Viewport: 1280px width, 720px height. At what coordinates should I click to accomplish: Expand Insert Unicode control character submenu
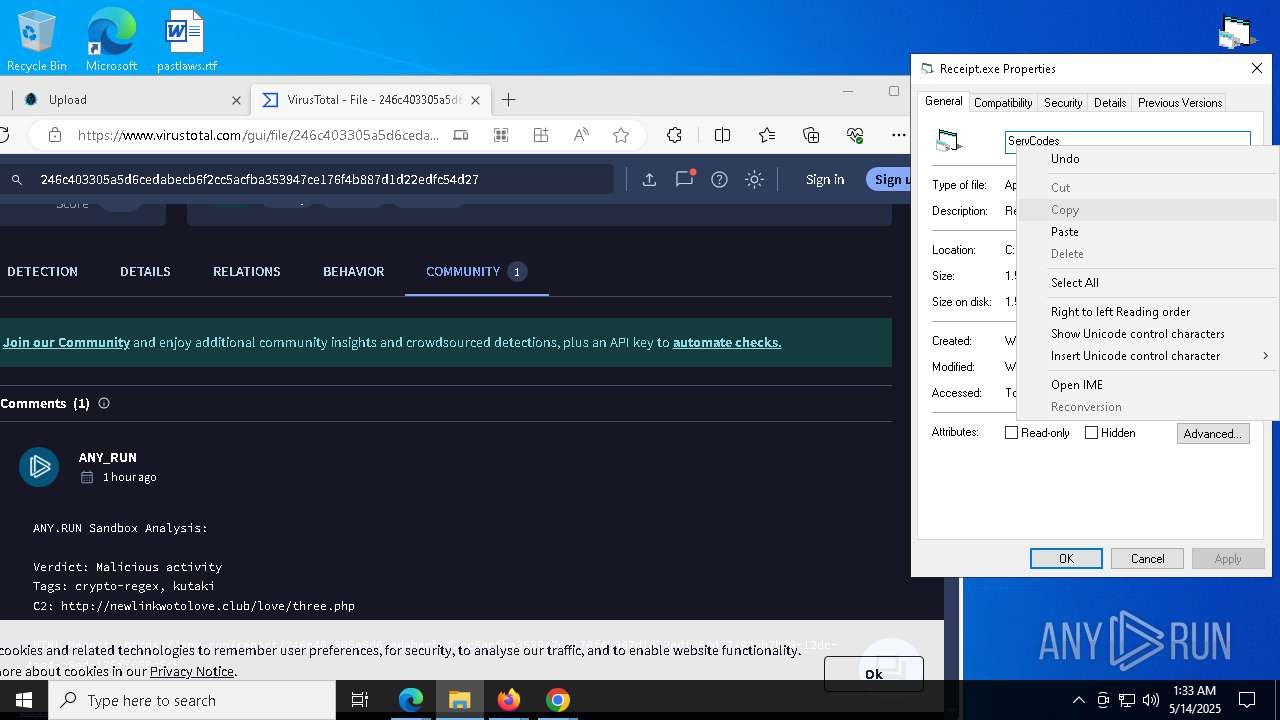click(x=1147, y=356)
